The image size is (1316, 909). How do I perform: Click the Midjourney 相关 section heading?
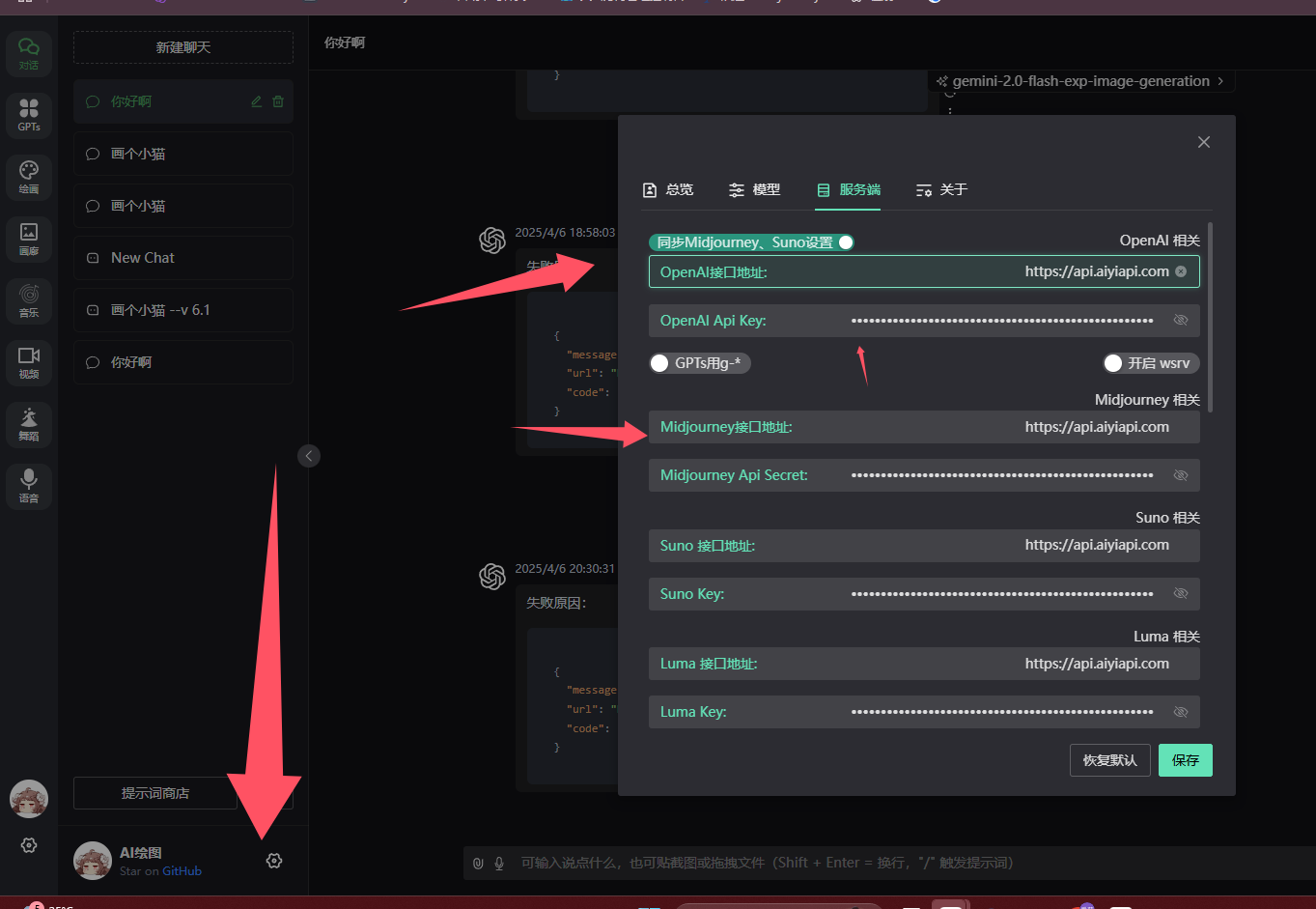pos(1147,400)
